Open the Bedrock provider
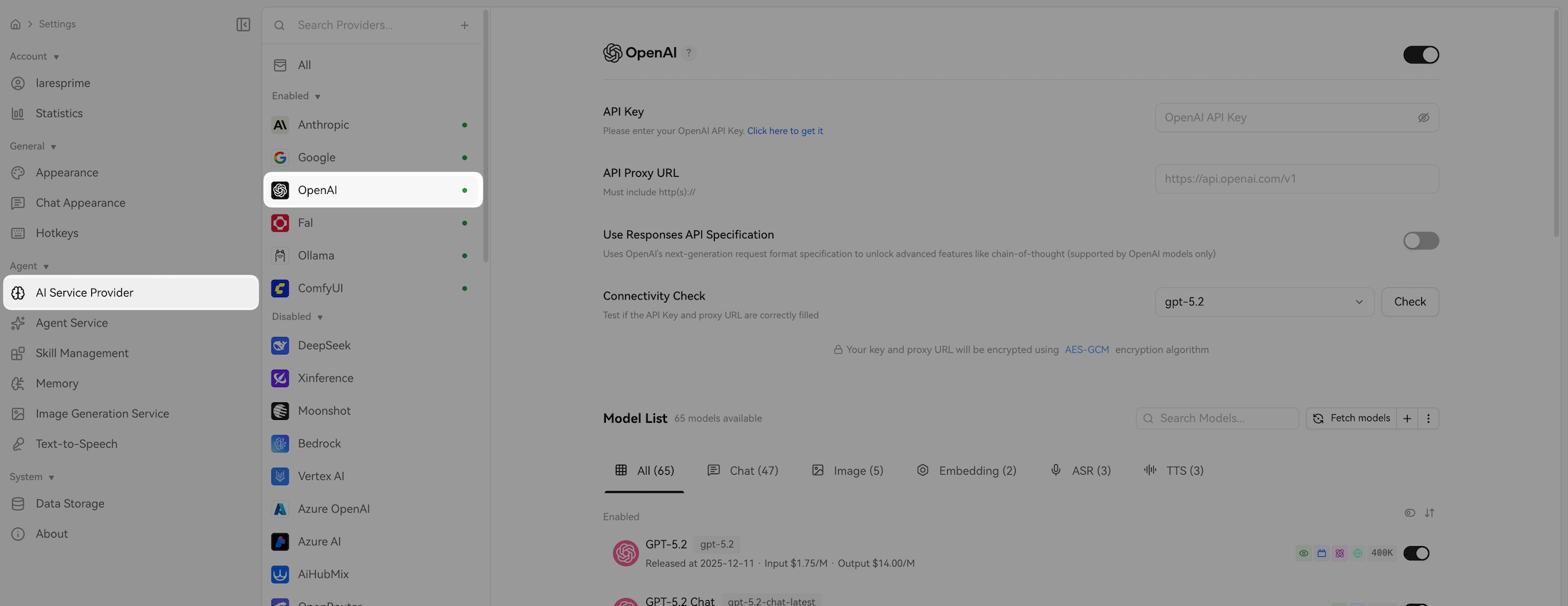 373,443
